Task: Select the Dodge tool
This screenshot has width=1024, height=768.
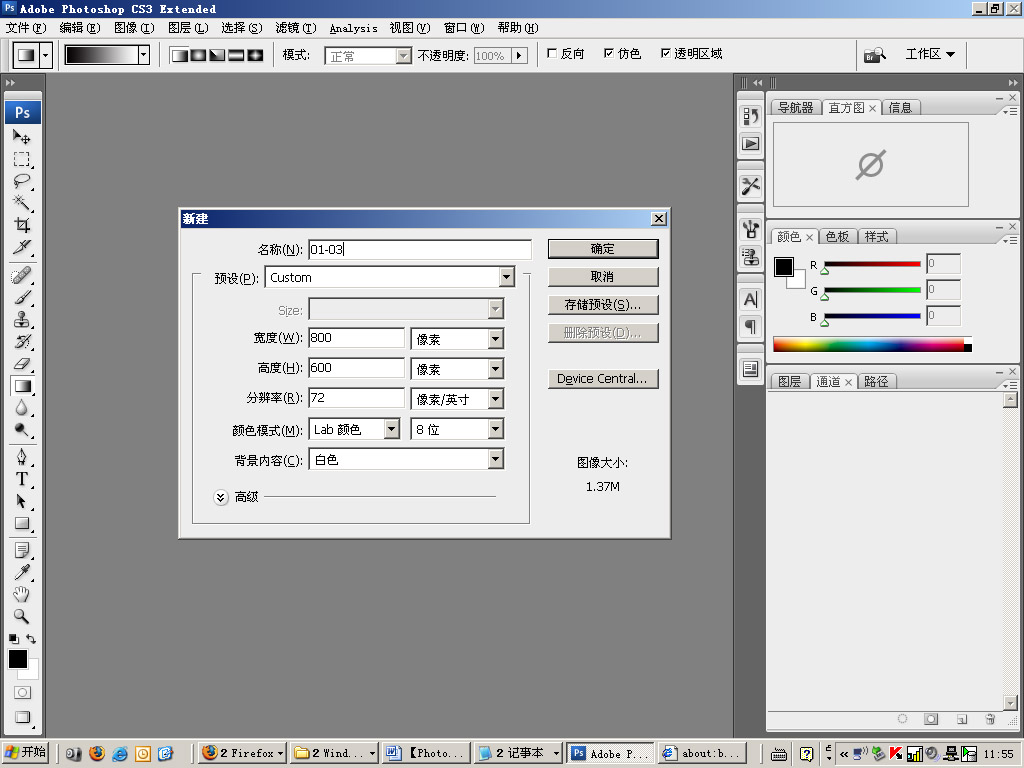Action: [22, 430]
